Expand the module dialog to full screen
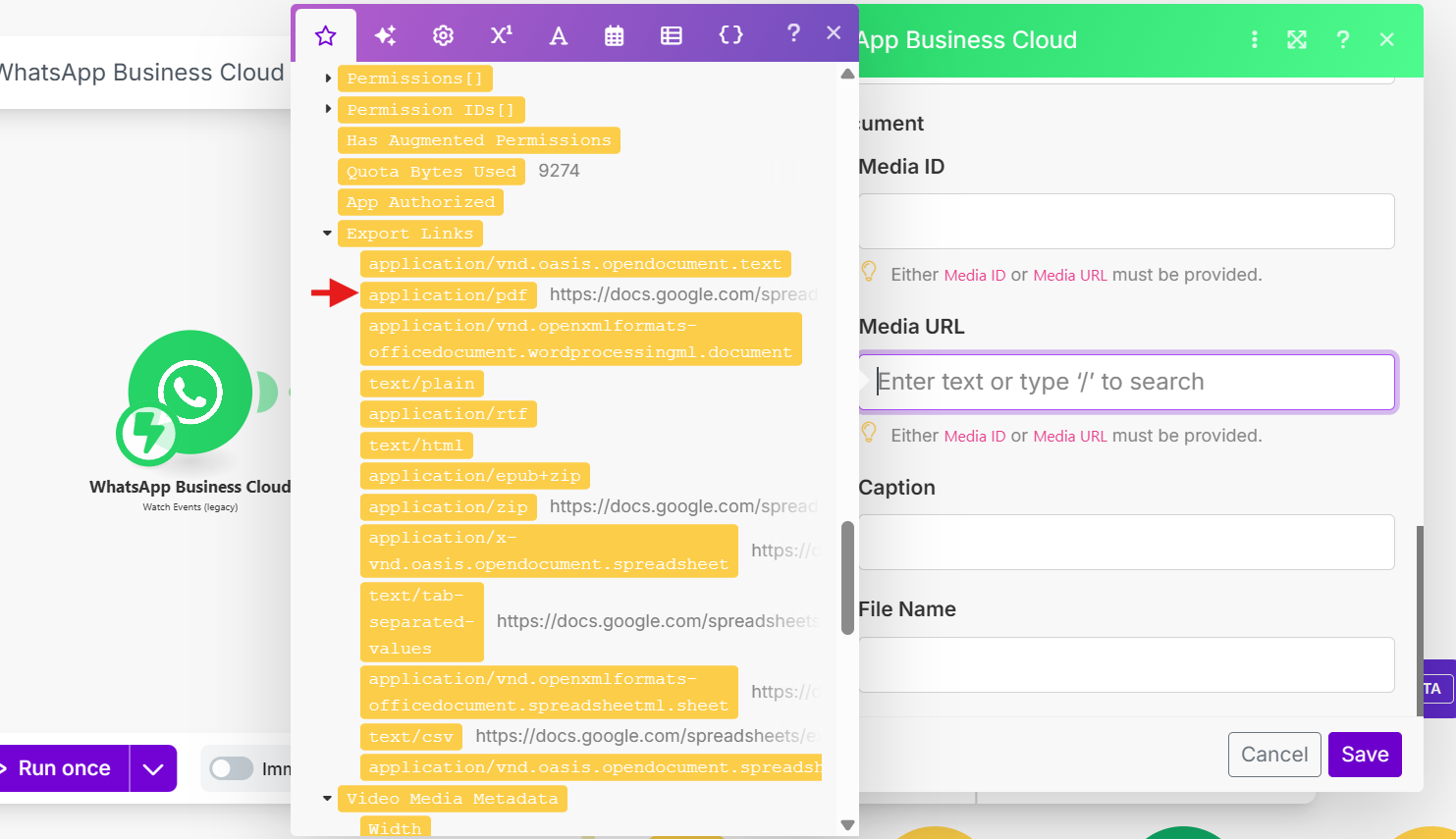This screenshot has width=1456, height=839. pyautogui.click(x=1297, y=39)
